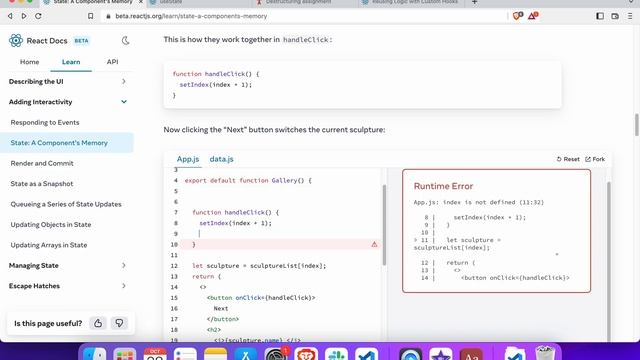The image size is (640, 360).
Task: Open State as a Snapshot page
Action: pos(42,184)
